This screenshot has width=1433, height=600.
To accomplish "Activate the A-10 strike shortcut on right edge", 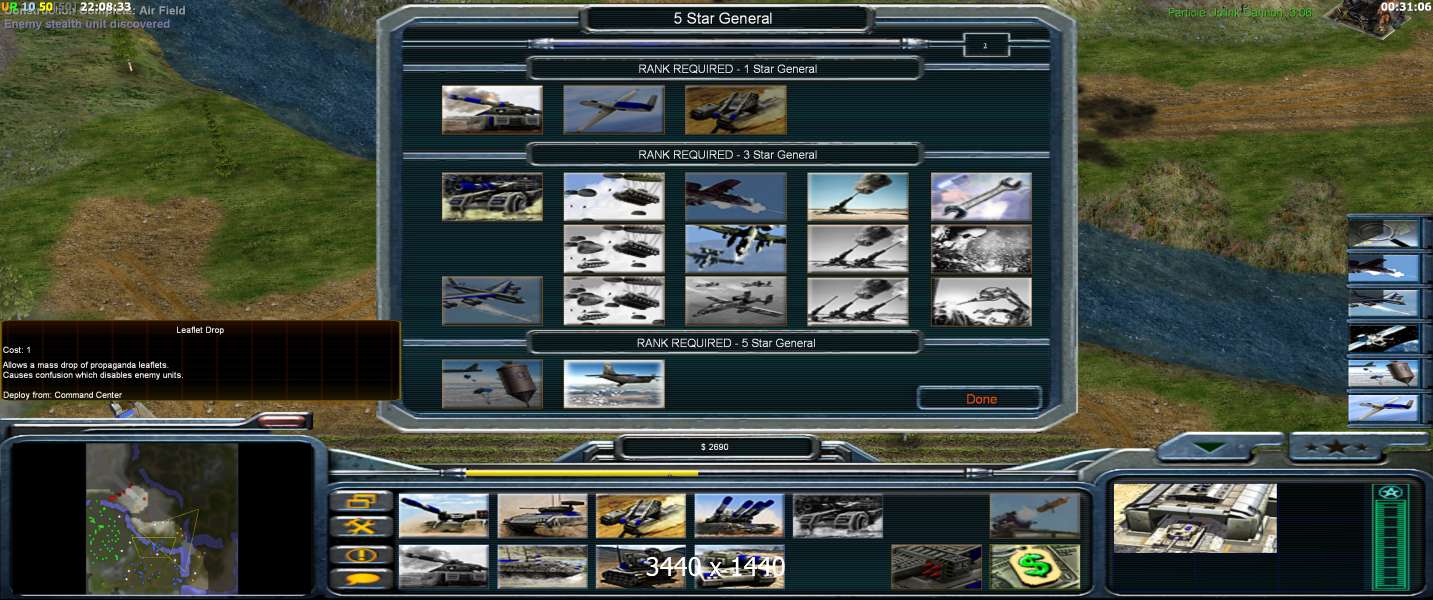I will [x=1383, y=268].
